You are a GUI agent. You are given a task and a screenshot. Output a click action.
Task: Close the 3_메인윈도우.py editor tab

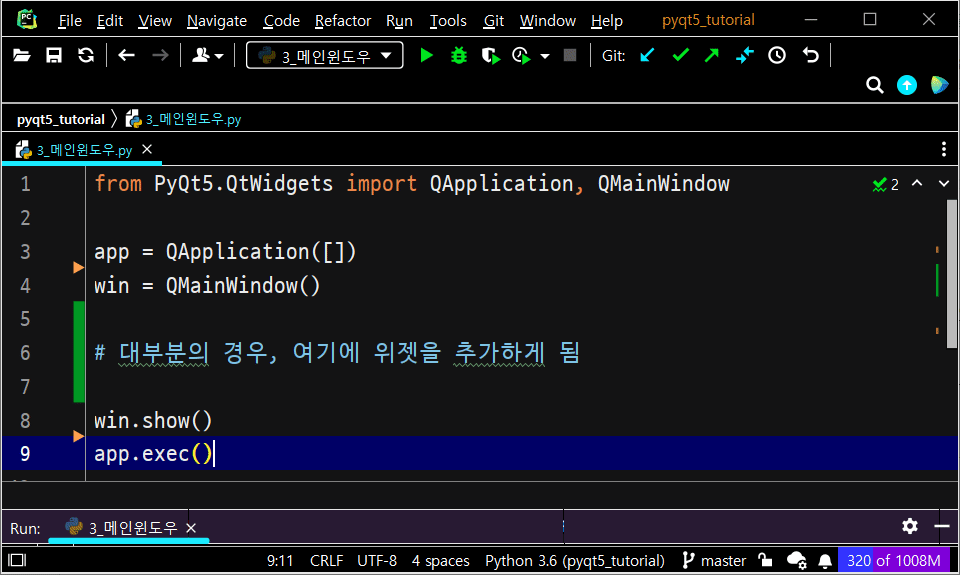click(147, 149)
